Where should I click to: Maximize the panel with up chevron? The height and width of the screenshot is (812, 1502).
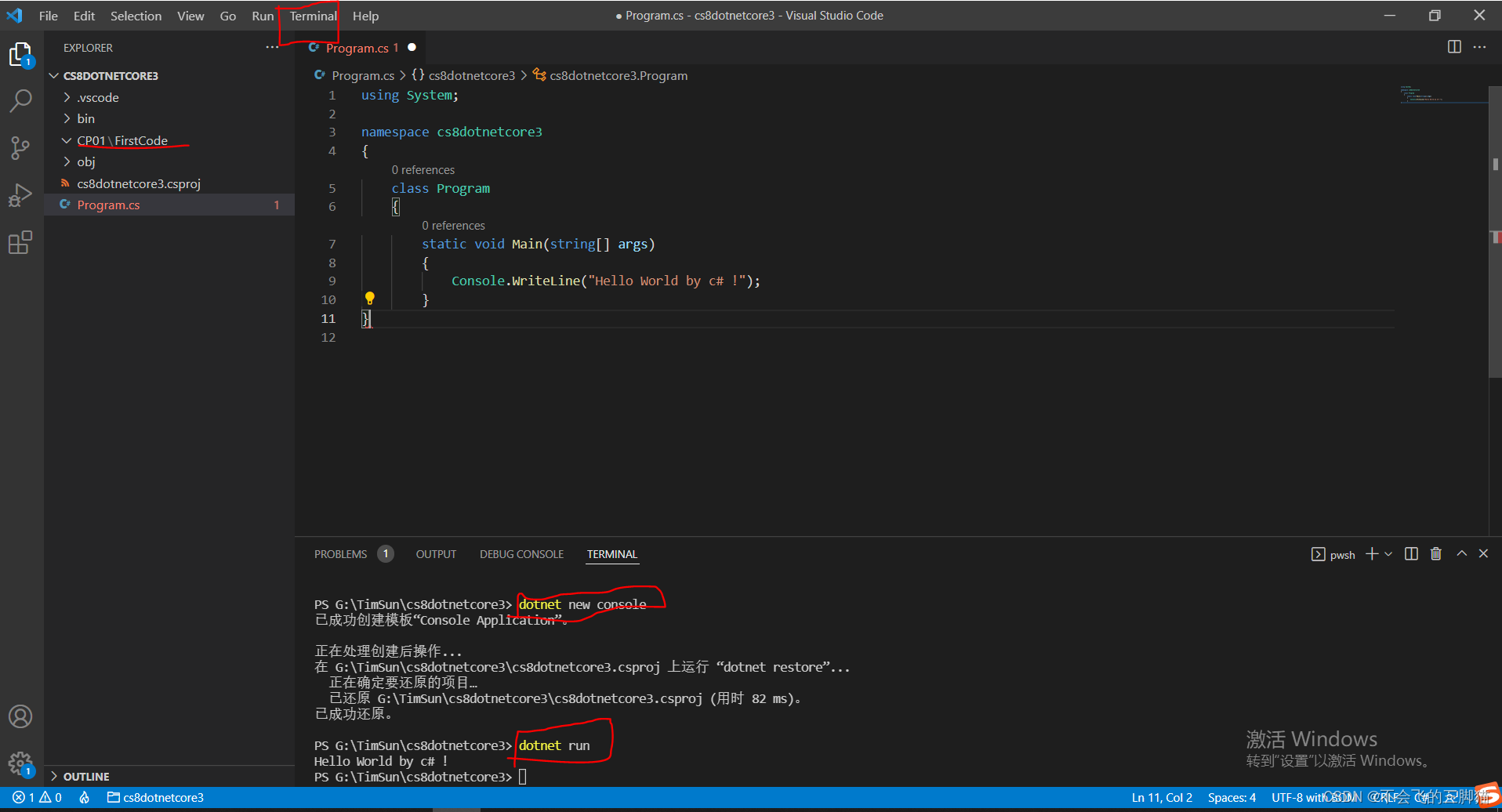click(1461, 553)
